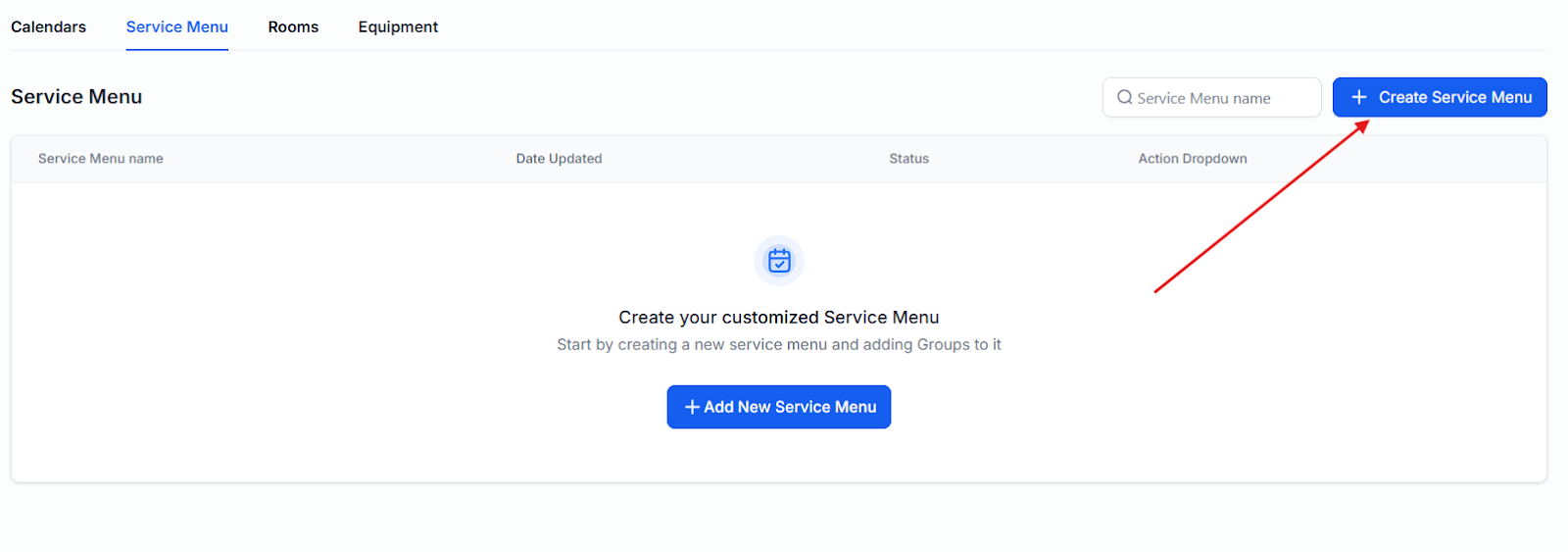Click the Status column header
Viewport: 1568px width, 552px height.
coord(908,159)
